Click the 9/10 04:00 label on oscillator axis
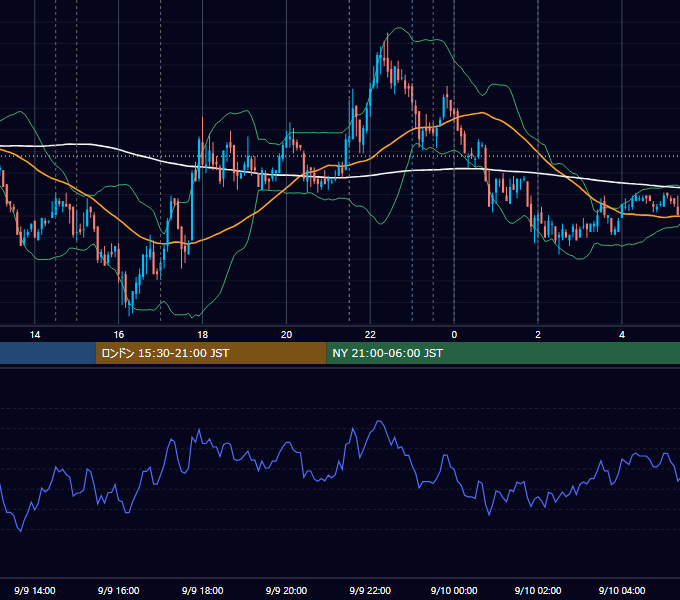The width and height of the screenshot is (680, 600). coord(622,590)
